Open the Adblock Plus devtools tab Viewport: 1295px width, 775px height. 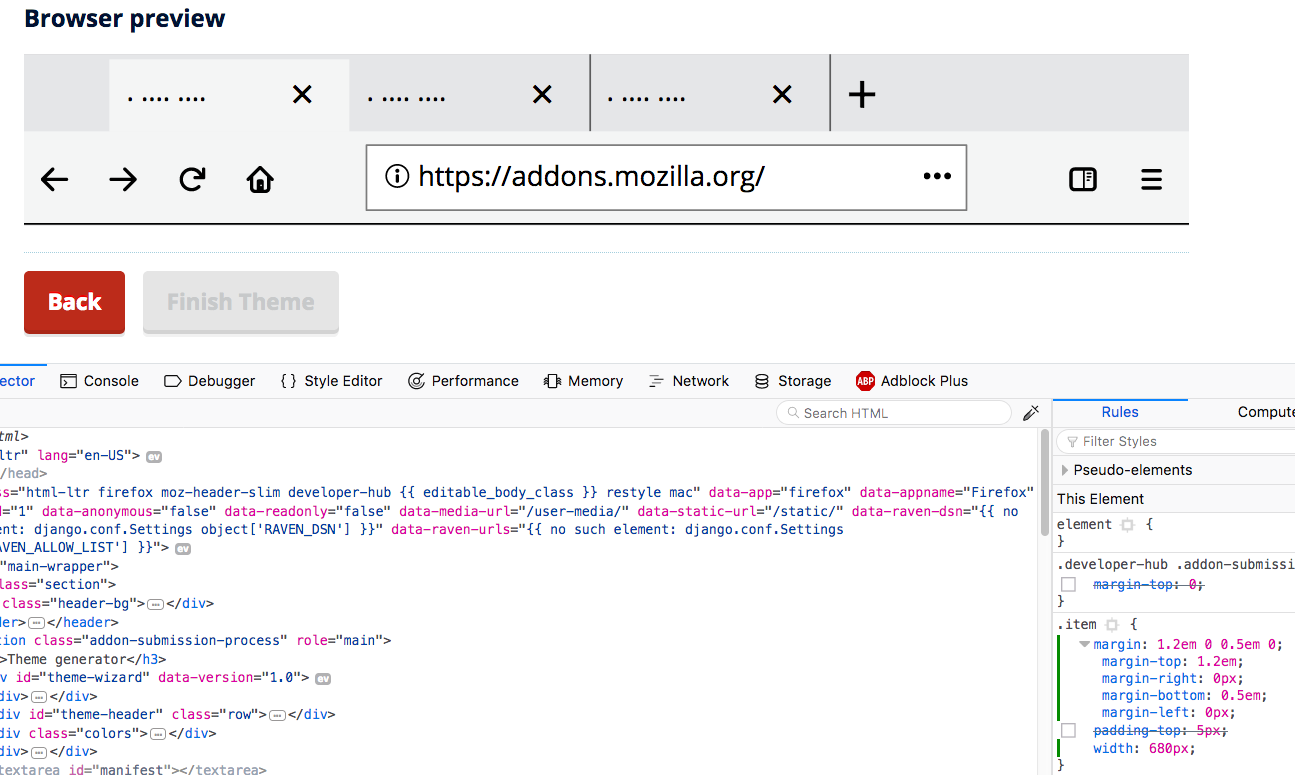click(x=912, y=381)
